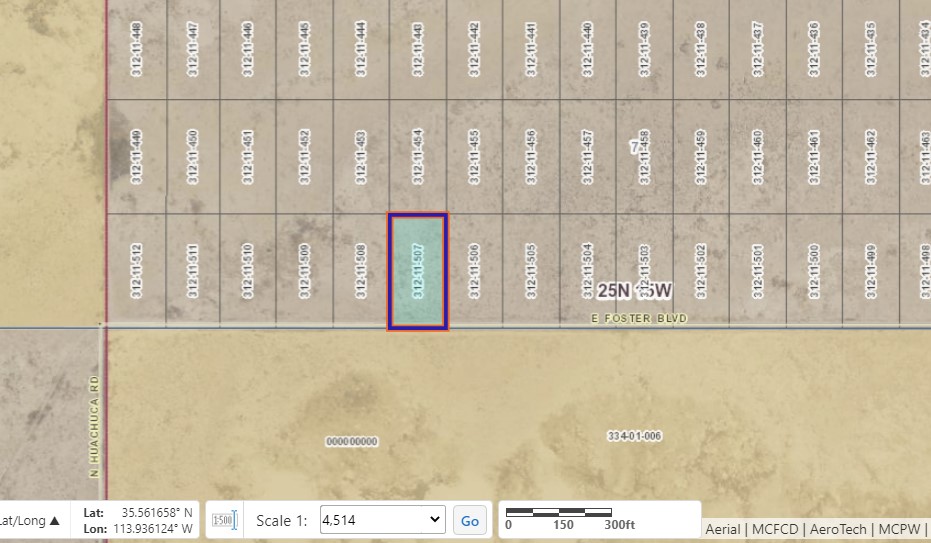Expand the Lat/Long coordinate format selector
The height and width of the screenshot is (543, 931).
(x=30, y=520)
